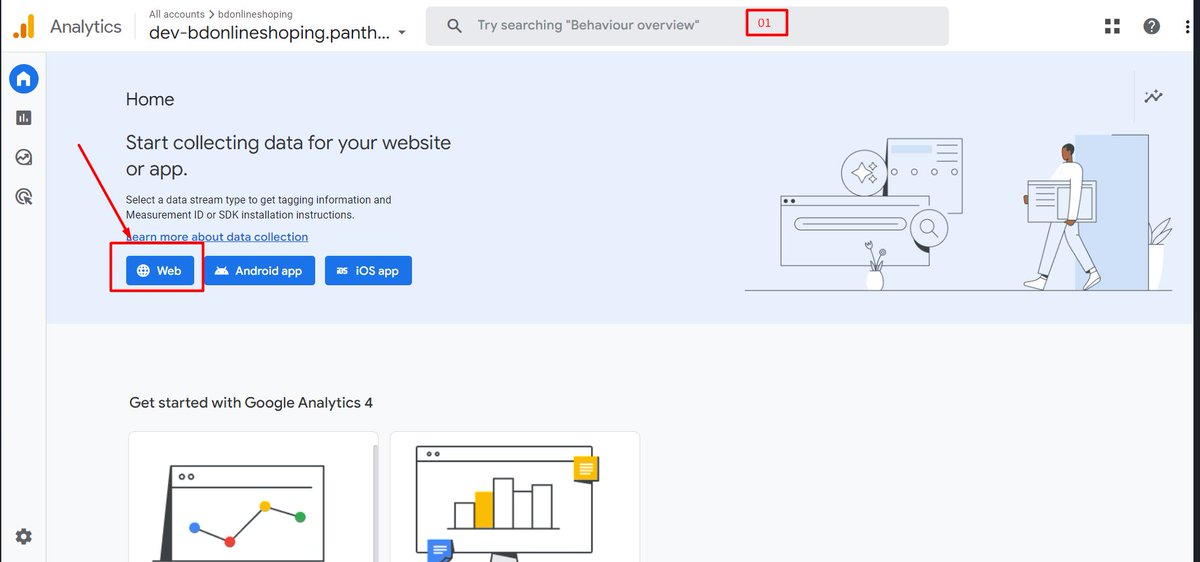
Task: Open Reports bar-chart icon in the sidebar
Action: (x=24, y=118)
